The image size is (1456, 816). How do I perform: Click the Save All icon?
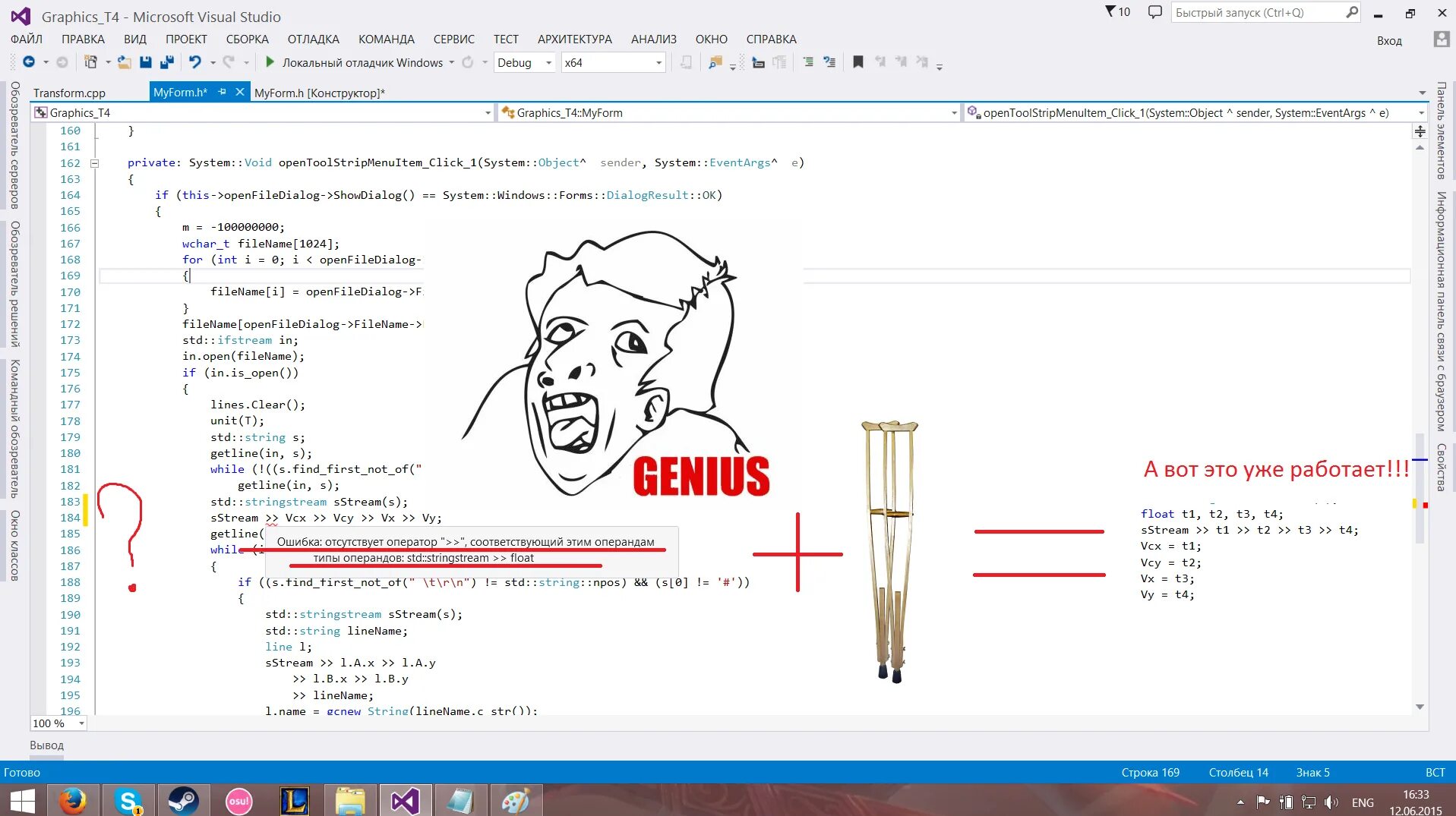tap(167, 62)
